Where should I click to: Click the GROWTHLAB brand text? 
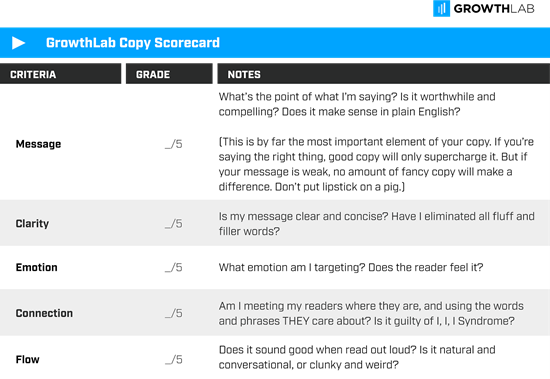click(x=494, y=9)
